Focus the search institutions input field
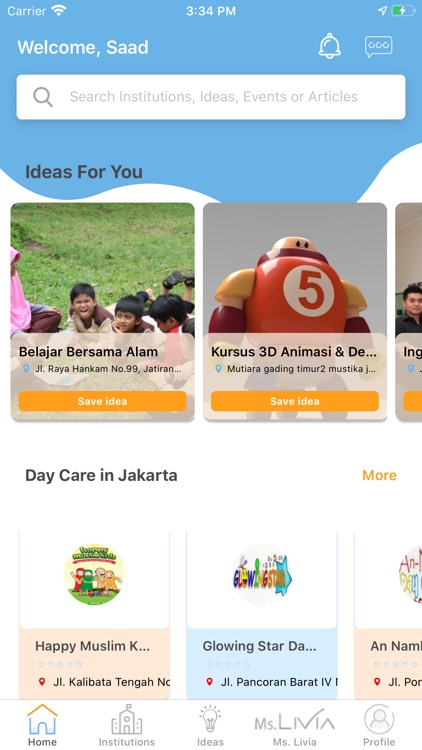 point(211,97)
